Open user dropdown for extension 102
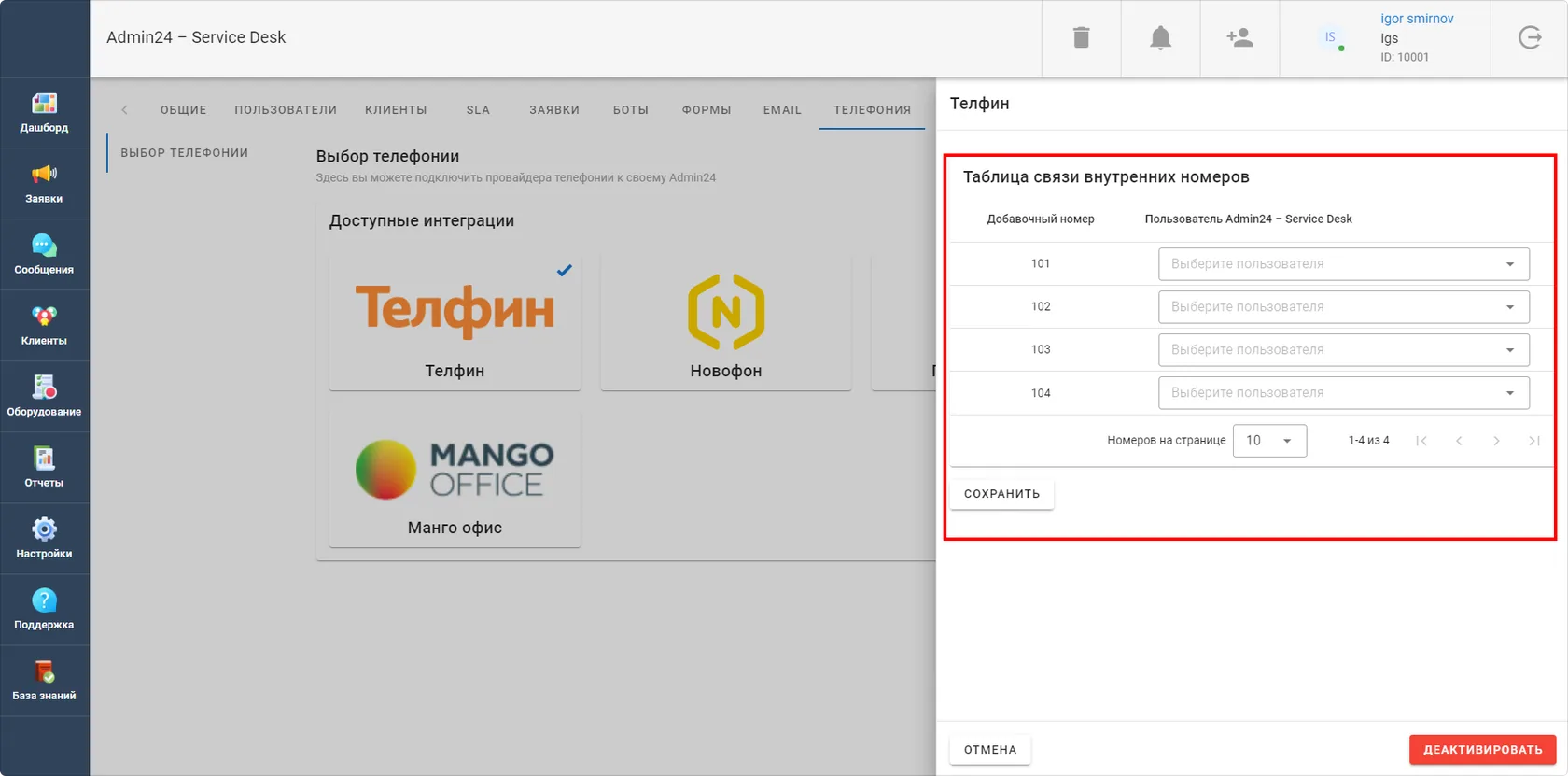 (1343, 307)
